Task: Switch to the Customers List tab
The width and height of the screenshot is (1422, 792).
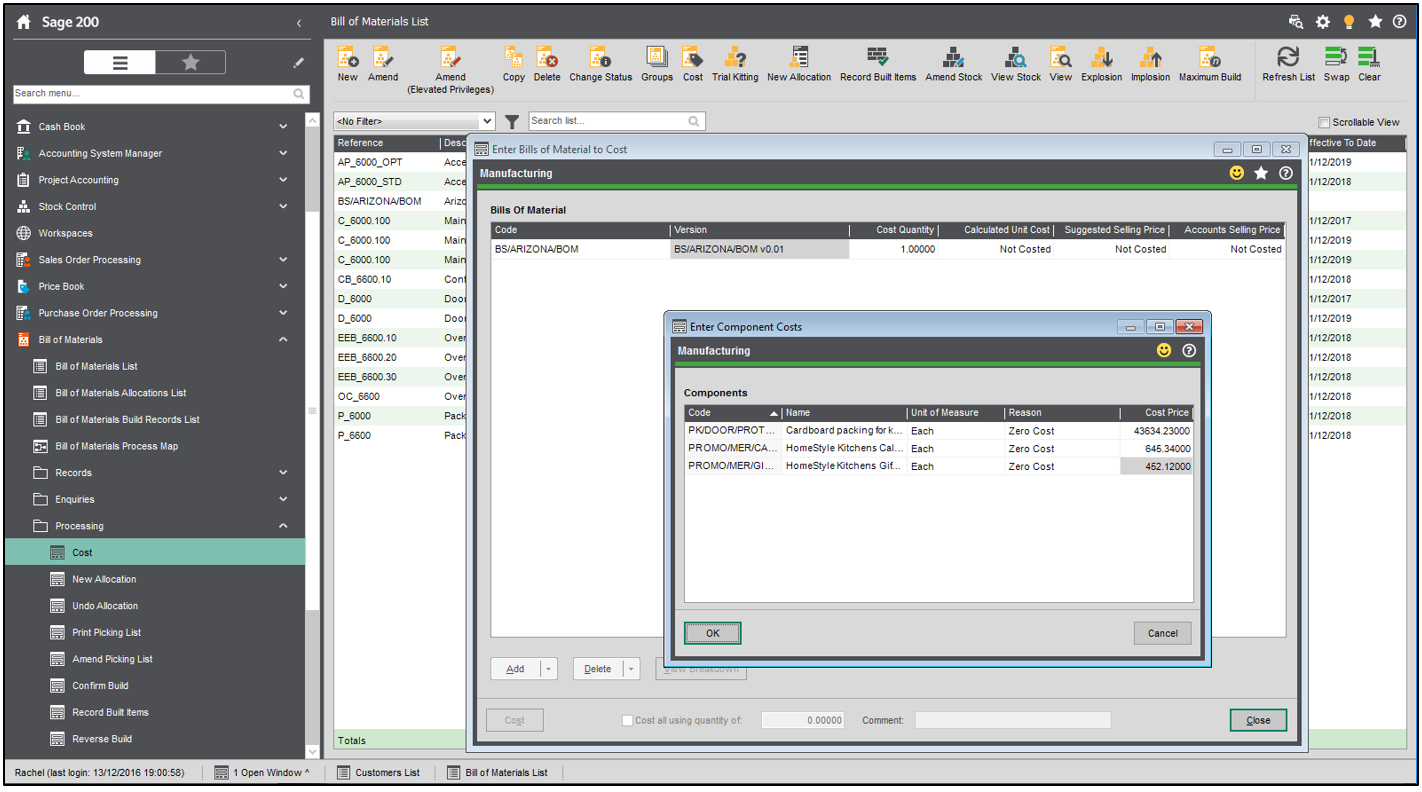Action: [x=378, y=773]
